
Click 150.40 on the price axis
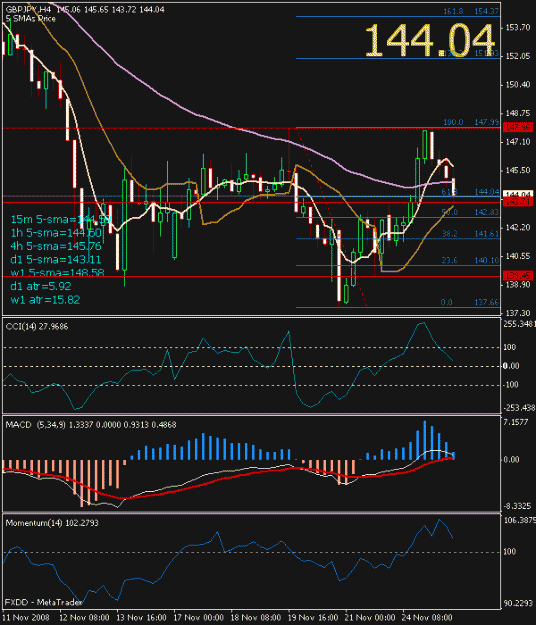tap(518, 85)
